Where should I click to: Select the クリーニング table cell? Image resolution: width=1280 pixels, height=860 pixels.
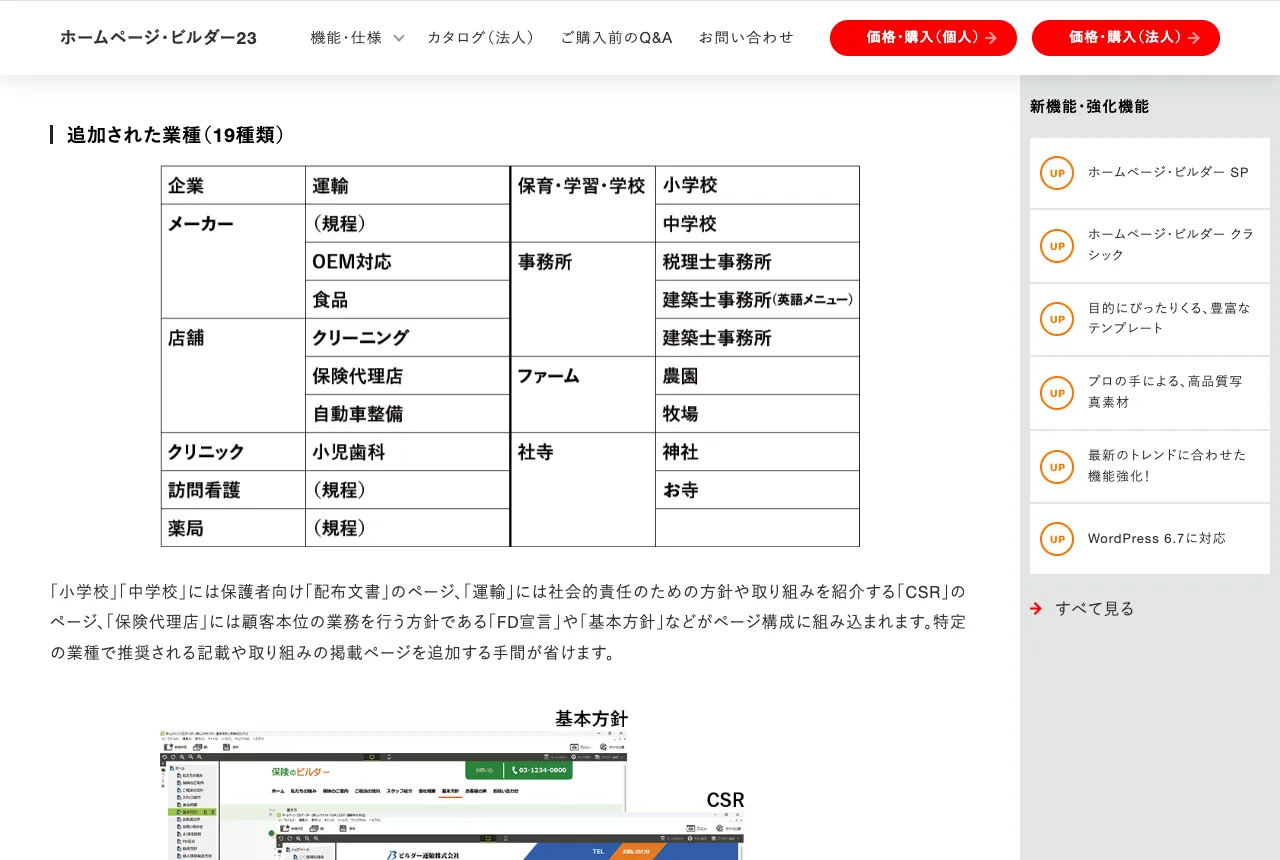click(x=408, y=338)
